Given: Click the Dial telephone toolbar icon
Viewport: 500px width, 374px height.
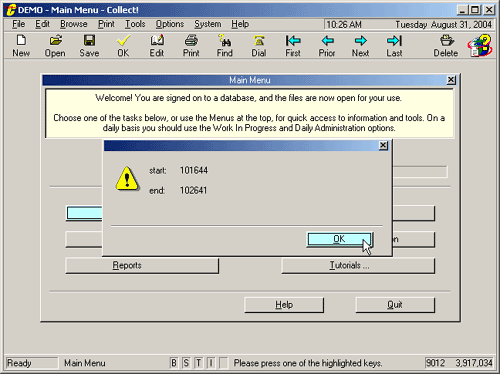Looking at the screenshot, I should 259,41.
